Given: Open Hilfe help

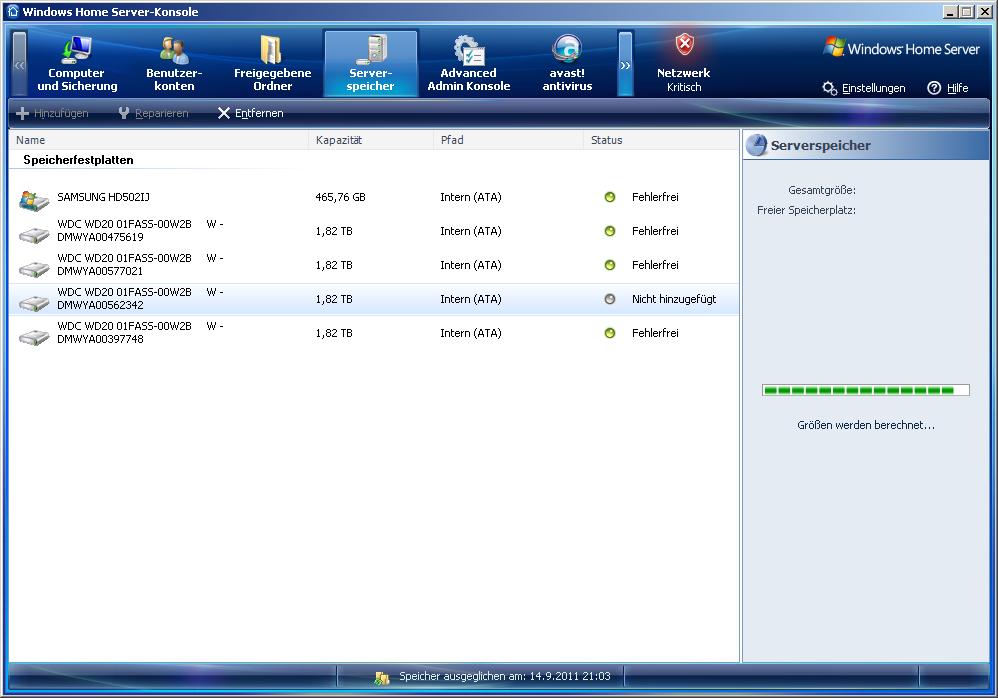Looking at the screenshot, I should tap(948, 88).
